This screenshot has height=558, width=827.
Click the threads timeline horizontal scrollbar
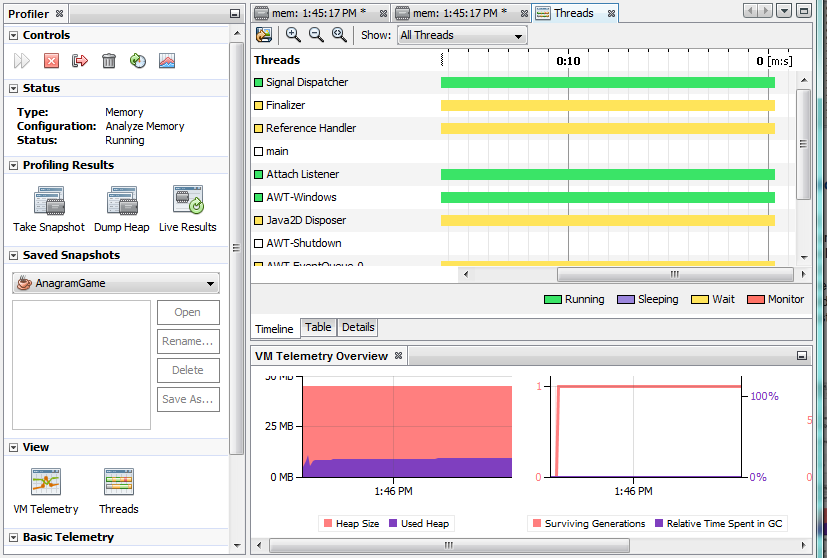click(674, 274)
